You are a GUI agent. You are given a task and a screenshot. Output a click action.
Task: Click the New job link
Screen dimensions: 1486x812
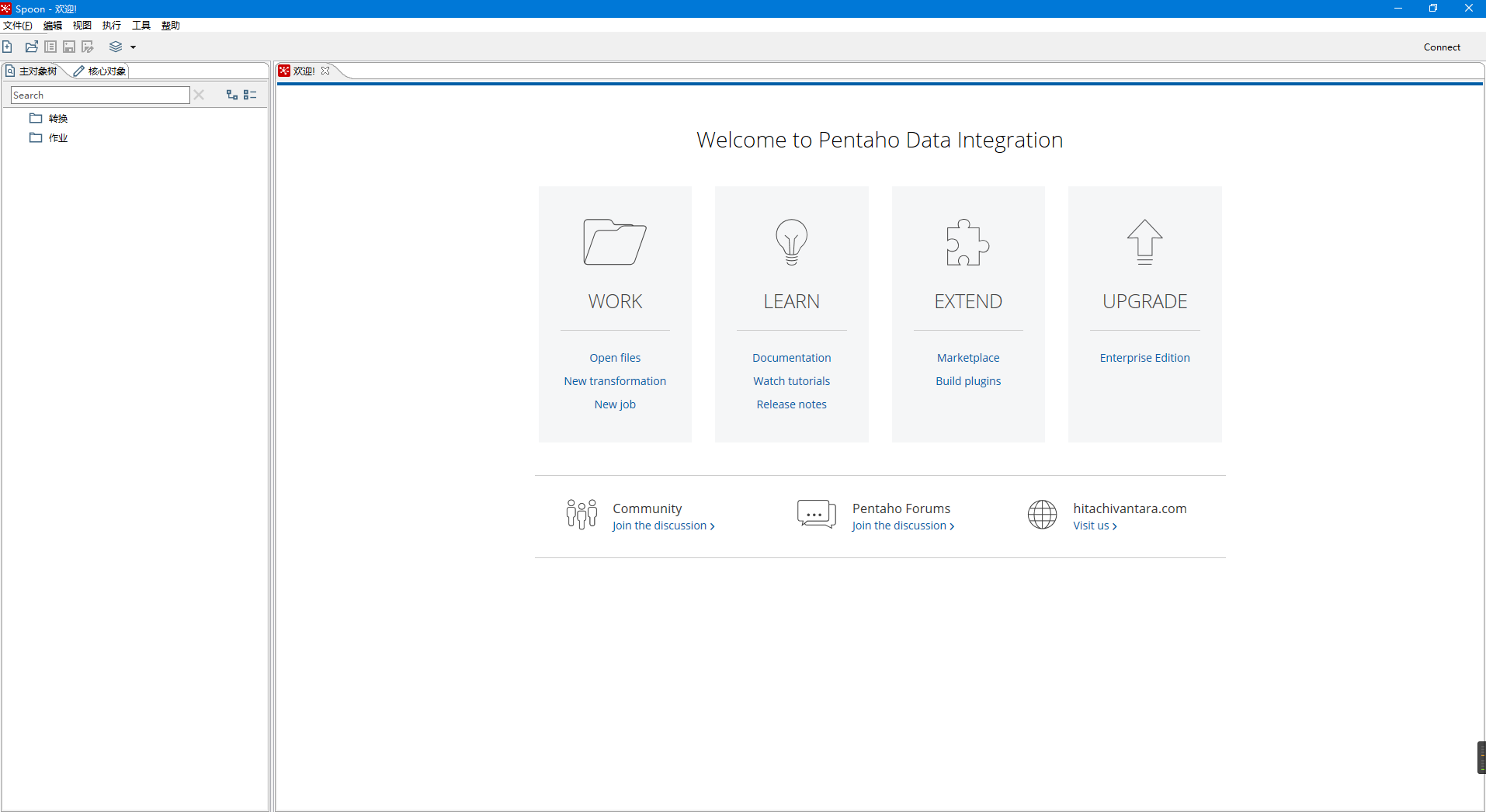coord(615,404)
